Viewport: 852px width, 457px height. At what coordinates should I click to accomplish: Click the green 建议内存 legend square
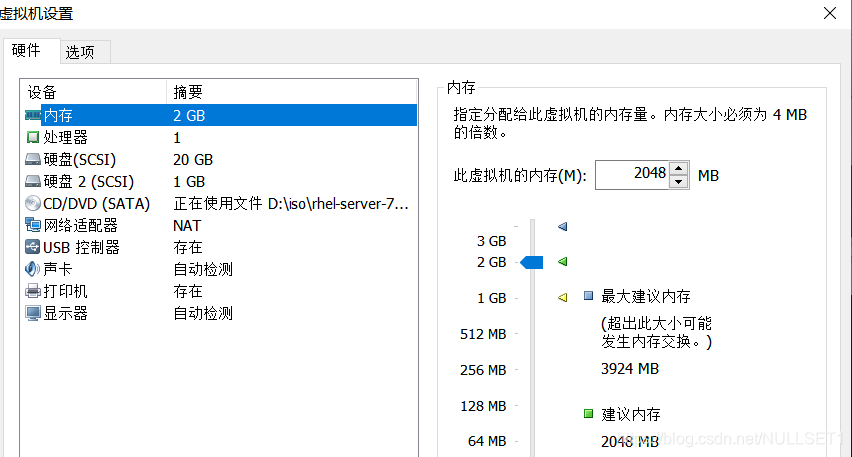tap(588, 414)
